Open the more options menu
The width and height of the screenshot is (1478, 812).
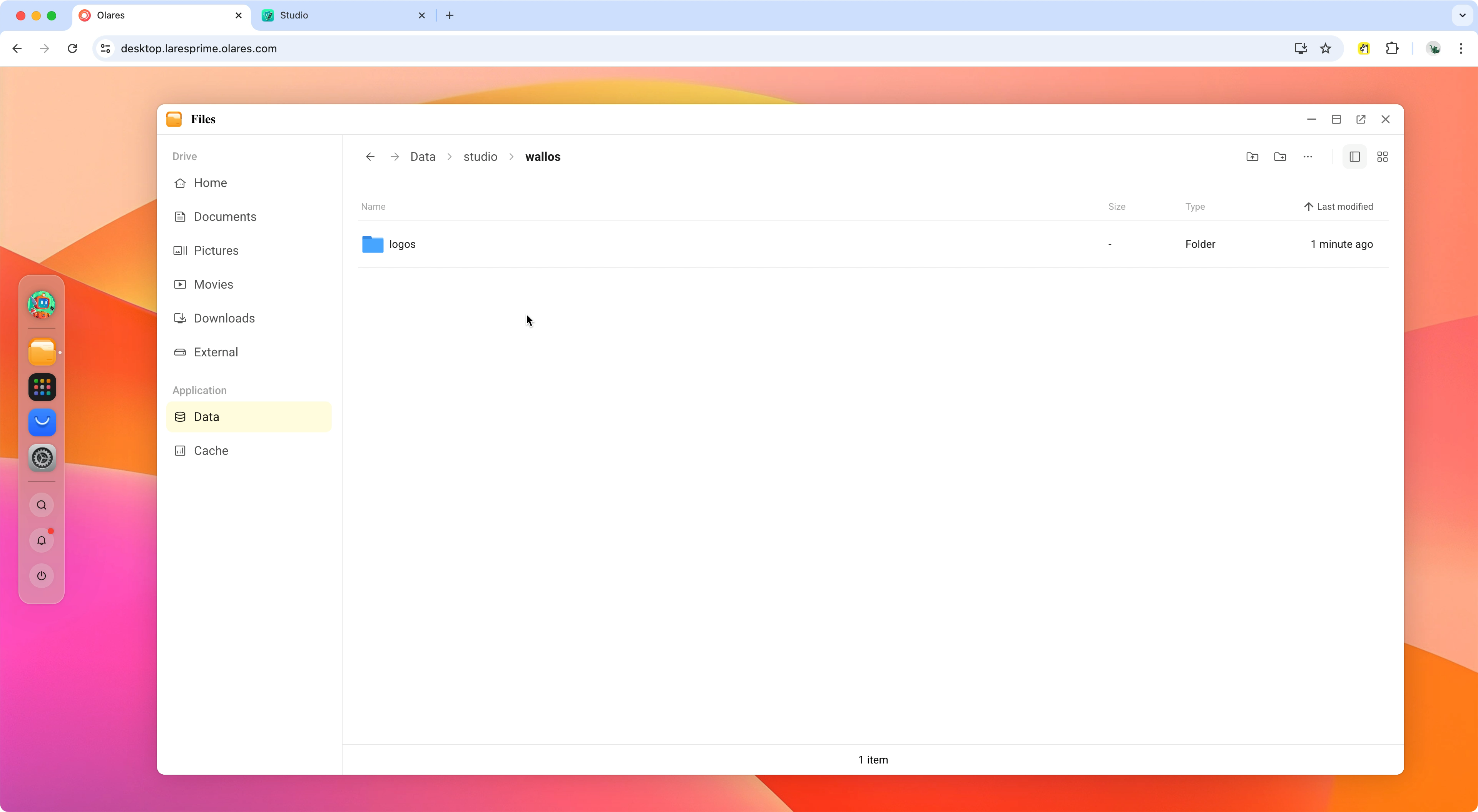coord(1307,156)
